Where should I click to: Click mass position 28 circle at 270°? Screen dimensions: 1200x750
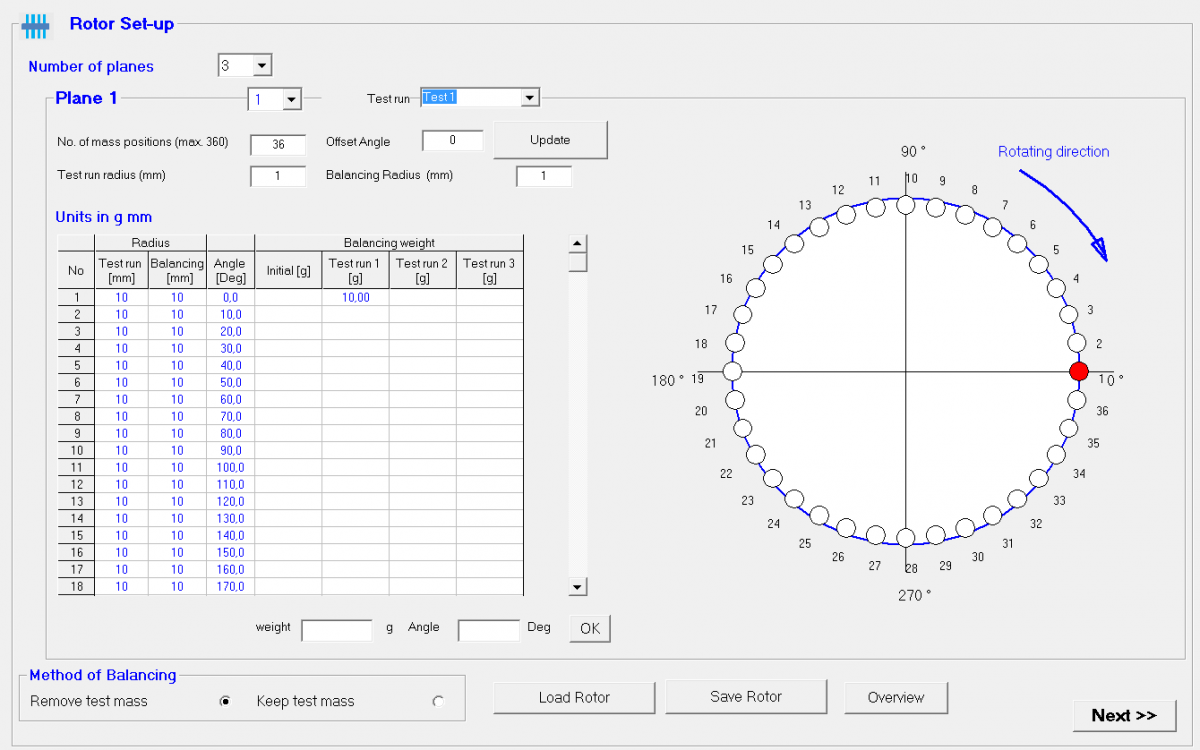coord(905,538)
